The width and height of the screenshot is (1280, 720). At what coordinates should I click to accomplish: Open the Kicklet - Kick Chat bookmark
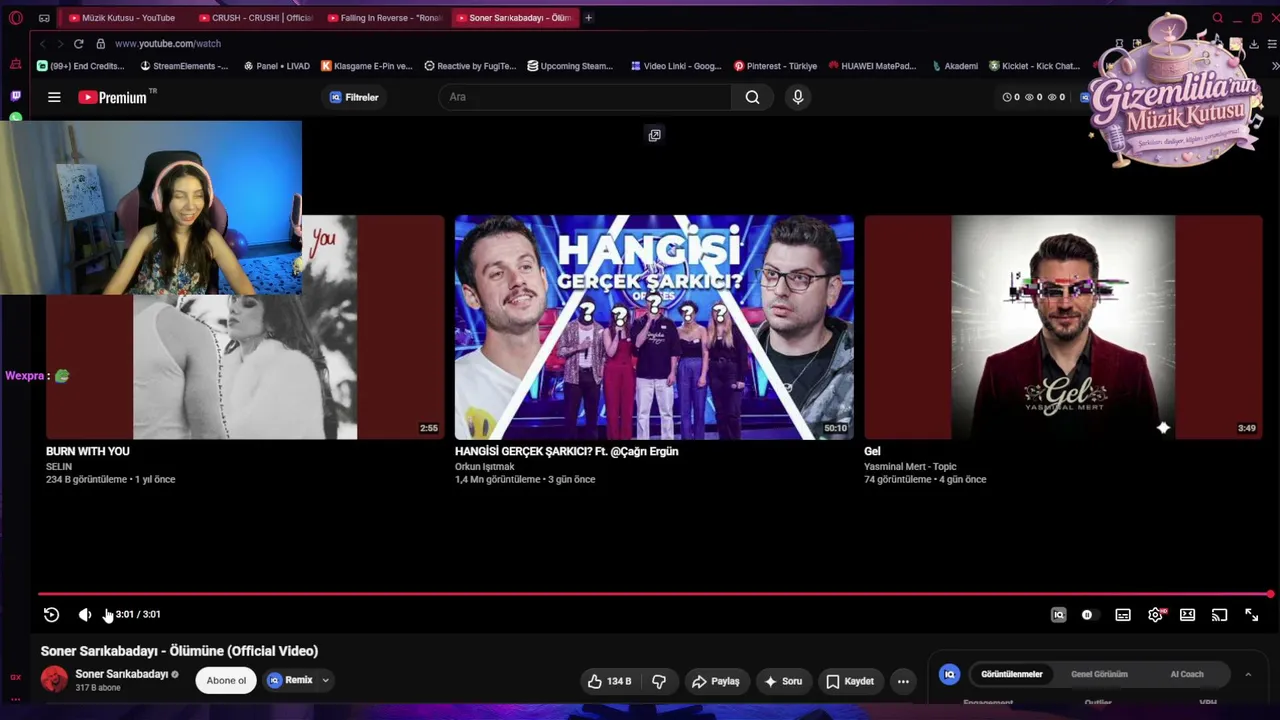tap(1034, 66)
